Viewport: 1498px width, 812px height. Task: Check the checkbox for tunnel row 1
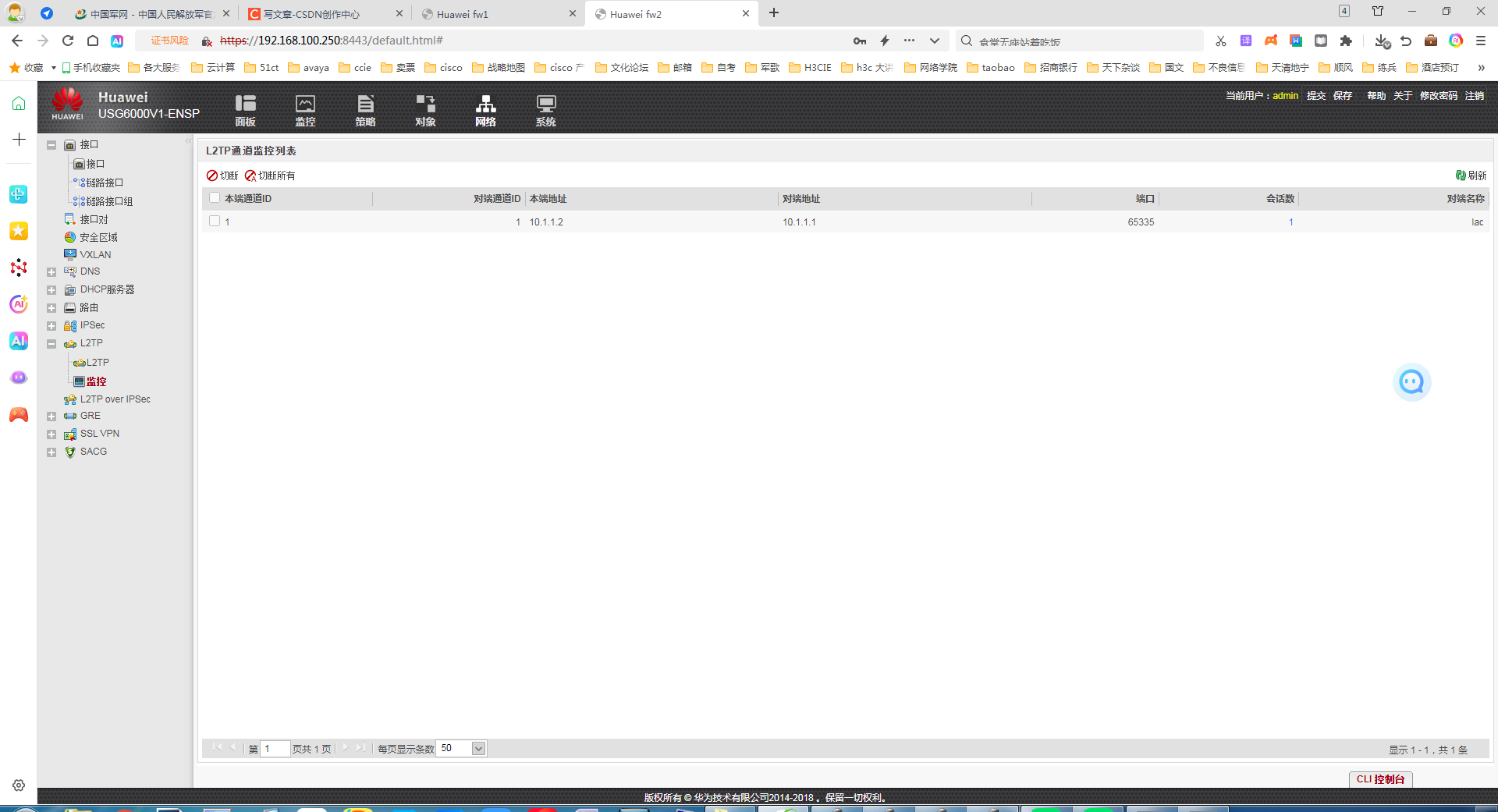pyautogui.click(x=215, y=222)
